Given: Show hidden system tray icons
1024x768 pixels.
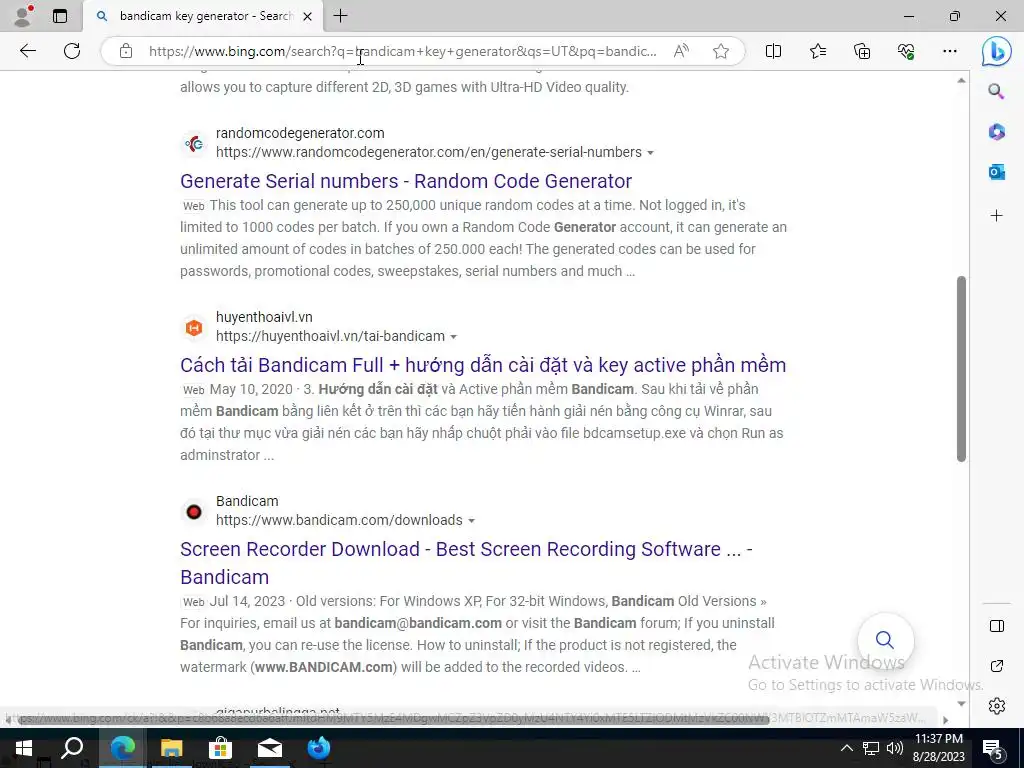Looking at the screenshot, I should tap(846, 748).
